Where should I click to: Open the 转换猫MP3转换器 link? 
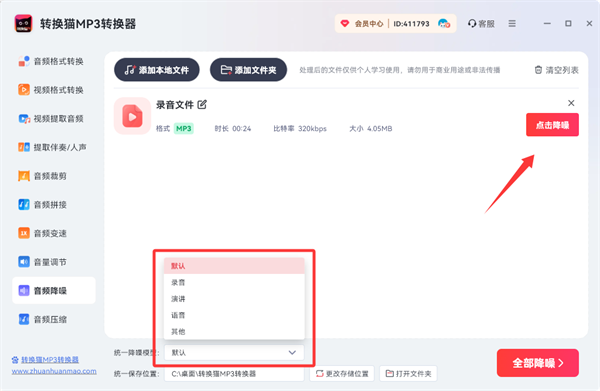click(x=50, y=360)
